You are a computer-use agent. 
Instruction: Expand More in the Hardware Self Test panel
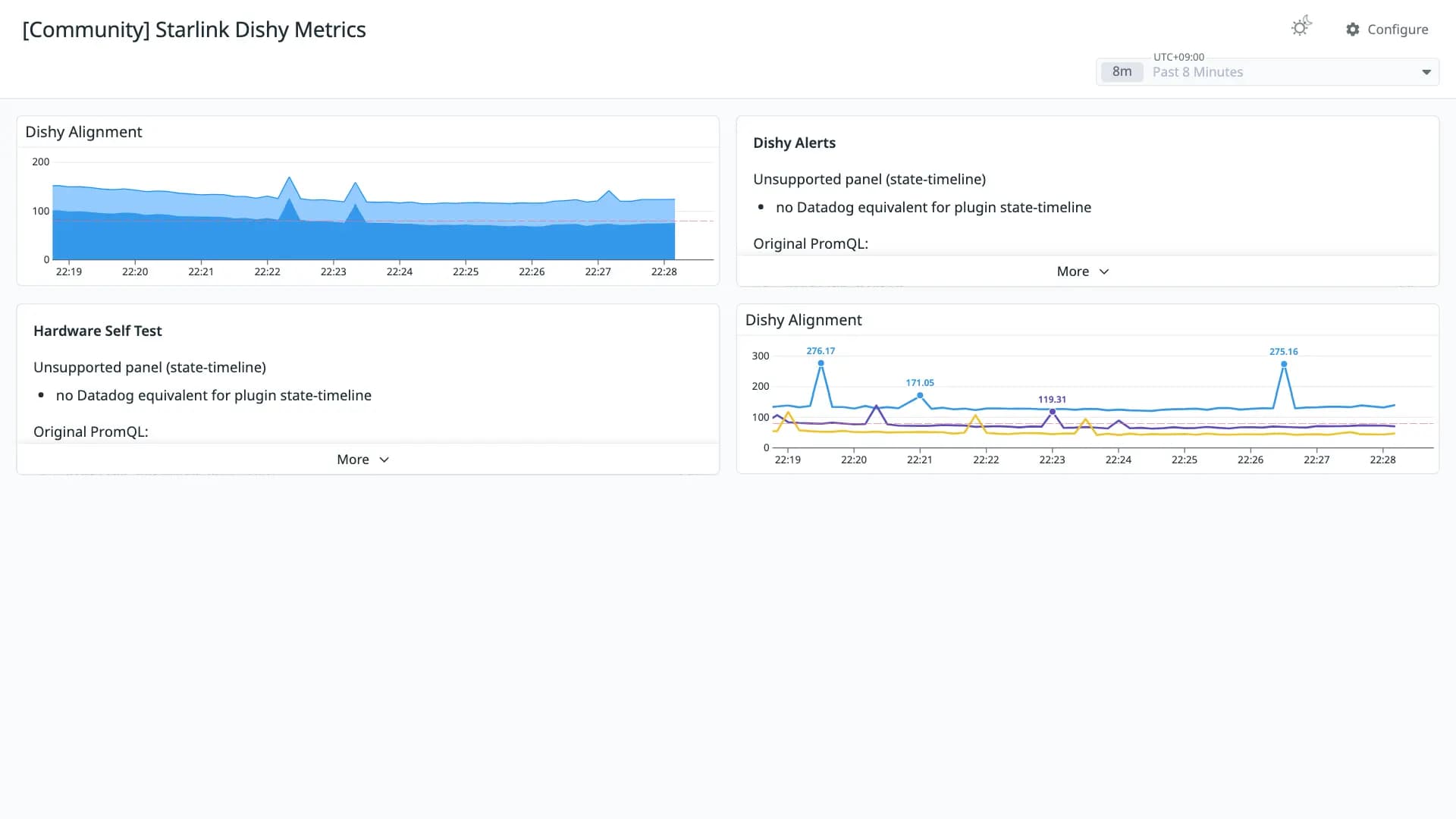click(x=362, y=460)
